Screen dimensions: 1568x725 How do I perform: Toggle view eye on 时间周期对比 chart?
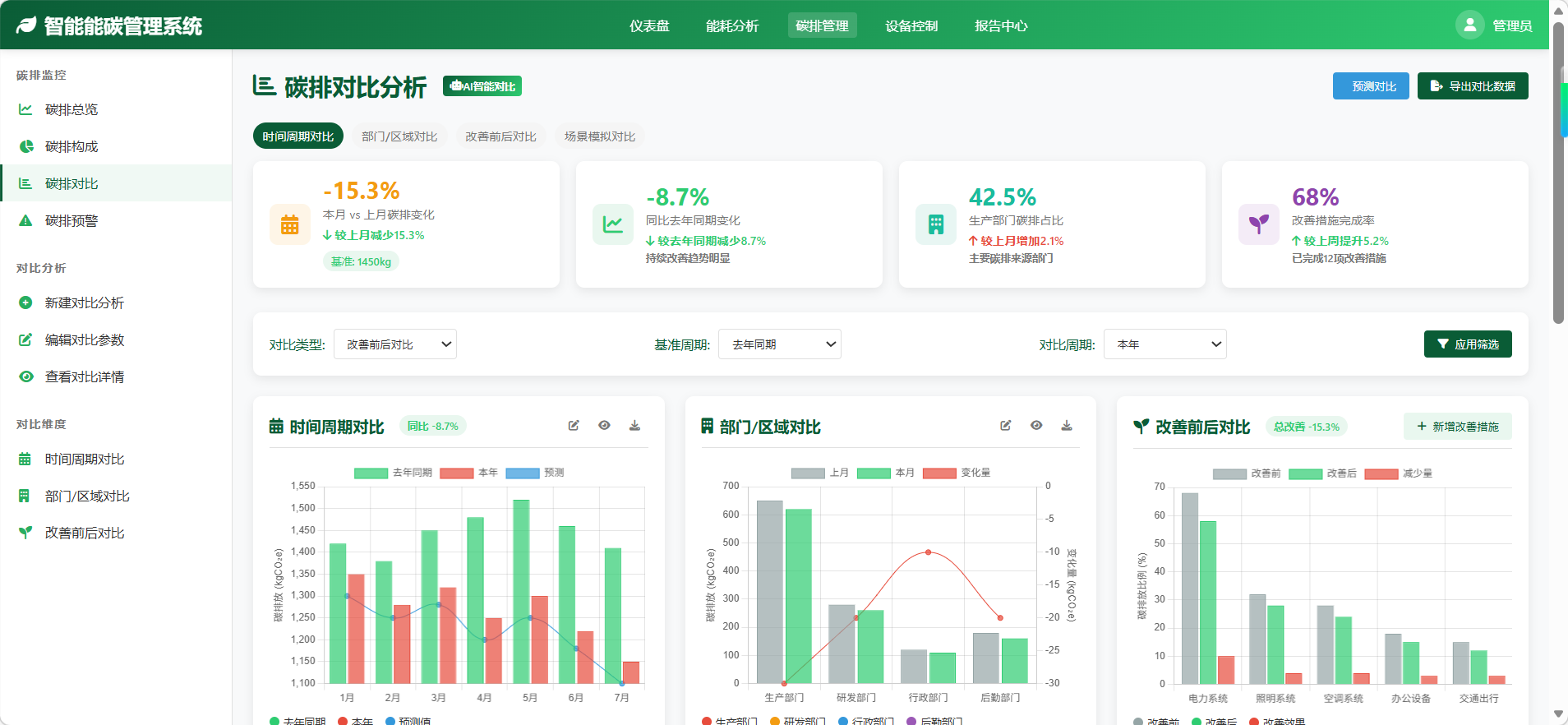pyautogui.click(x=604, y=426)
